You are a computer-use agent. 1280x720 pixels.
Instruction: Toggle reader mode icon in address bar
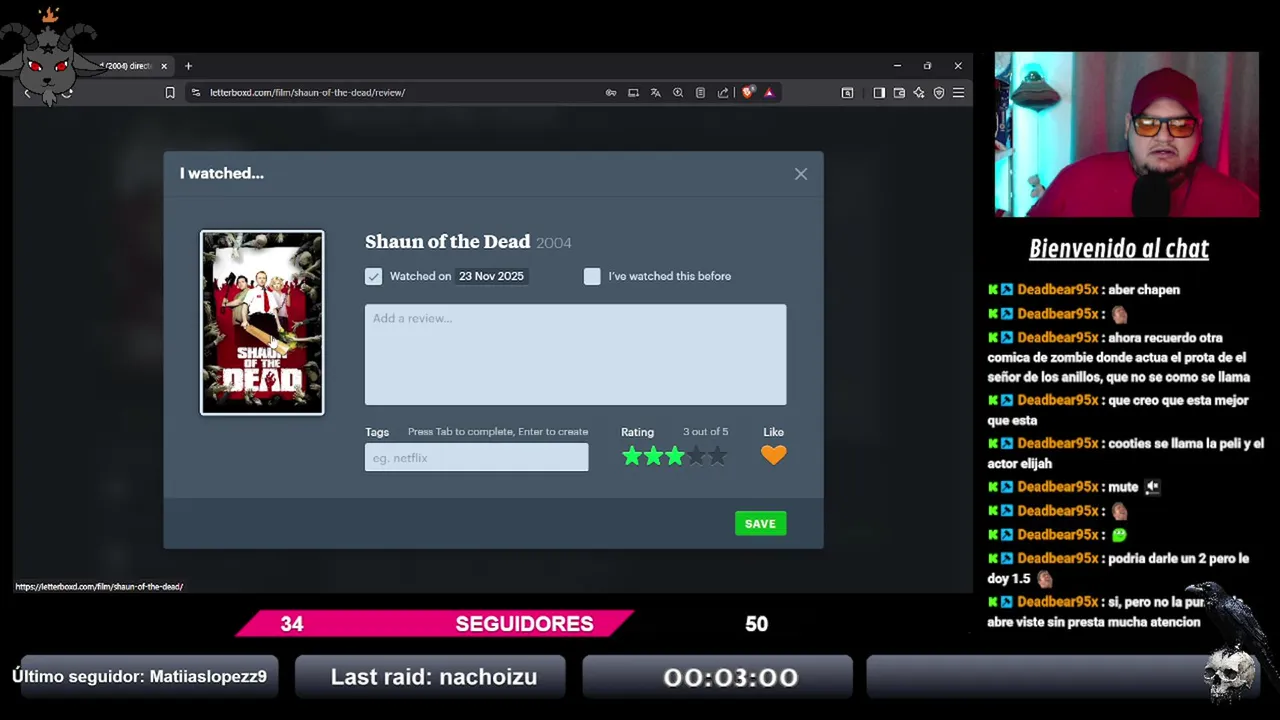(700, 93)
